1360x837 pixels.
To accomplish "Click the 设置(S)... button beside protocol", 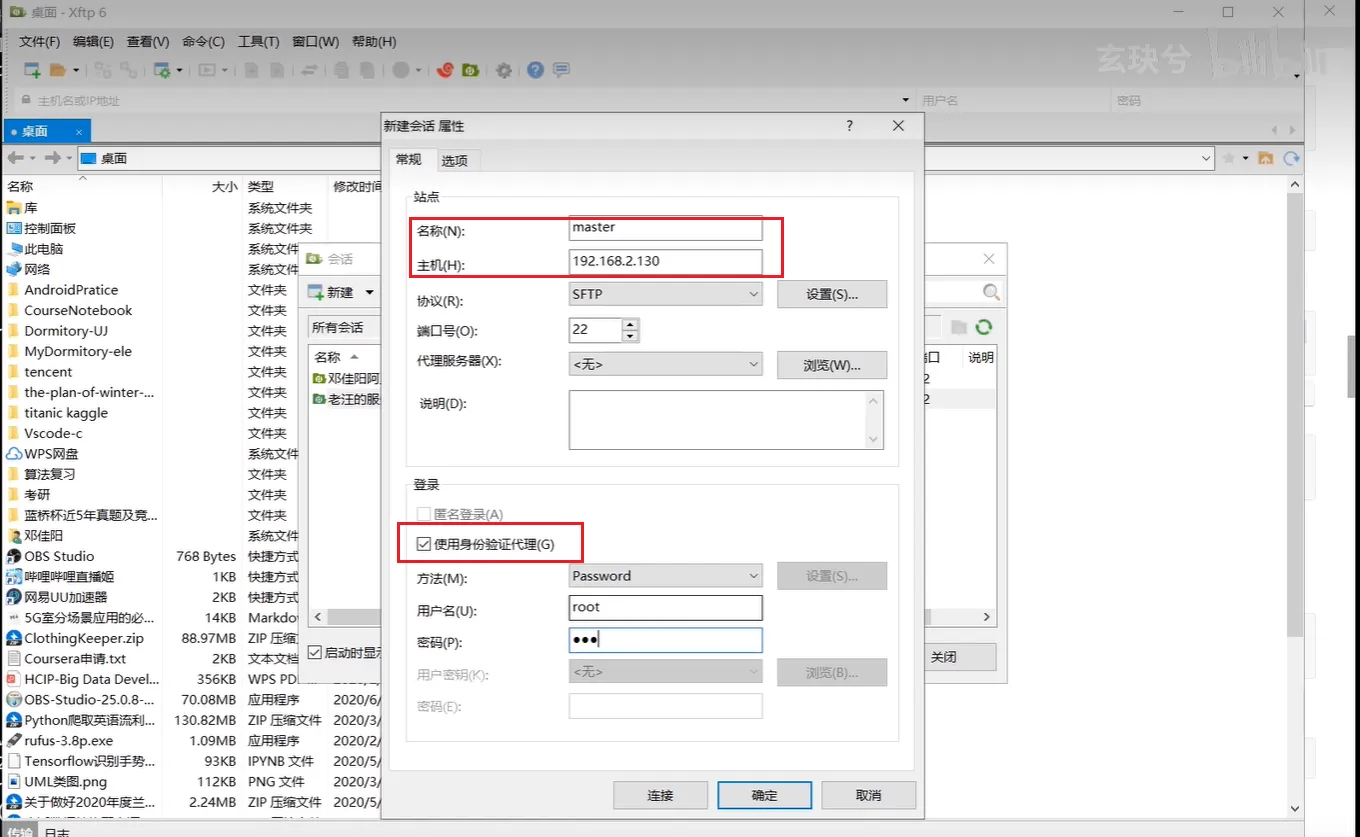I will [832, 294].
